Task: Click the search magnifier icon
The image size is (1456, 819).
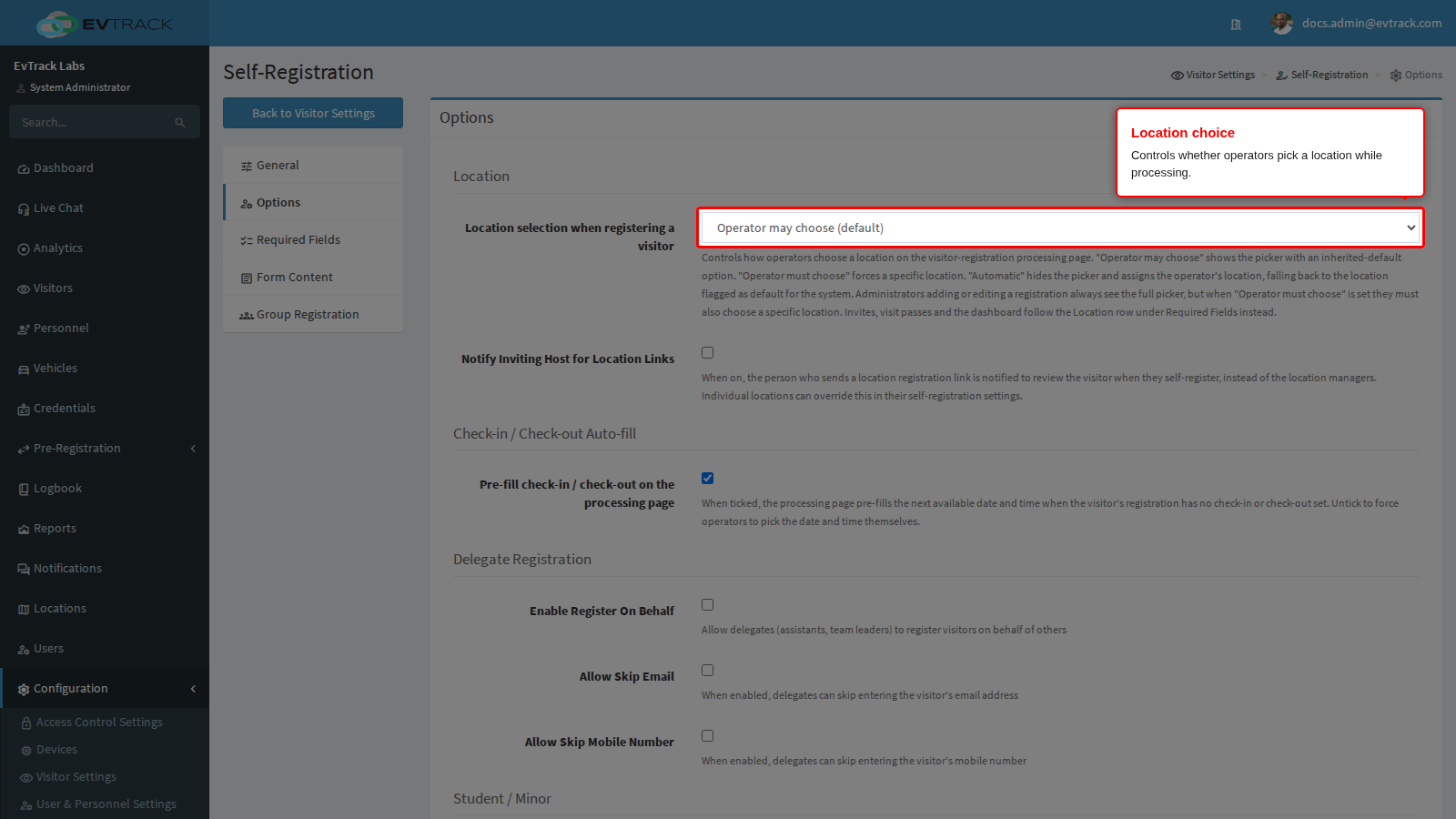Action: pos(180,122)
